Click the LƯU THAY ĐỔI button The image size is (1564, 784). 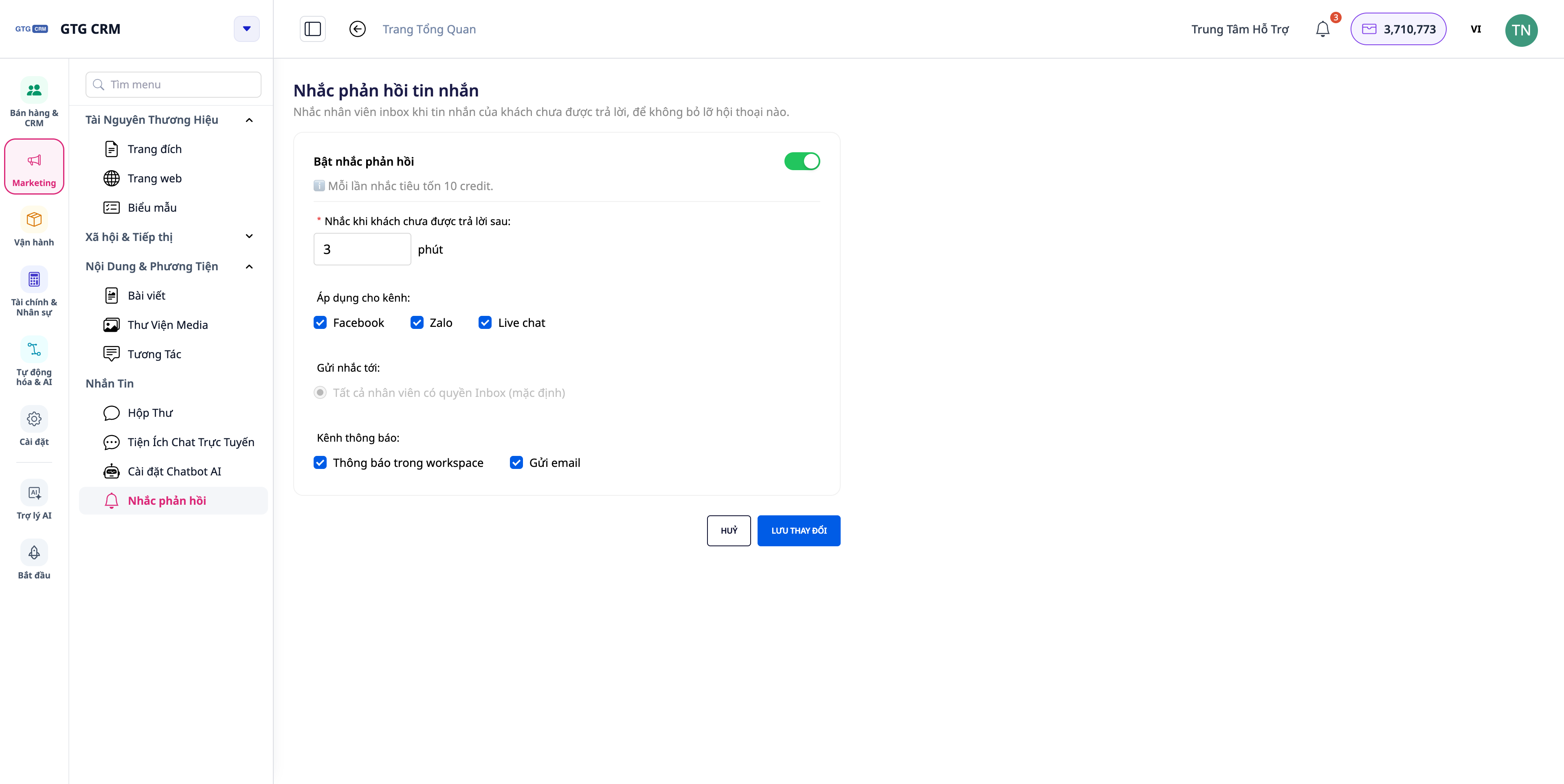tap(798, 531)
